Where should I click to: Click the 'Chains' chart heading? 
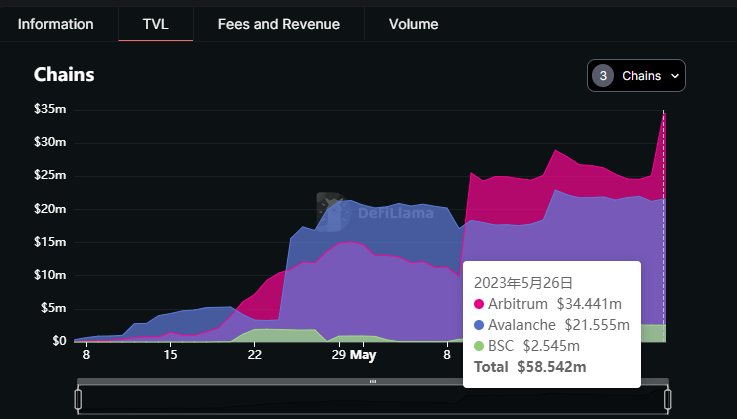[65, 75]
